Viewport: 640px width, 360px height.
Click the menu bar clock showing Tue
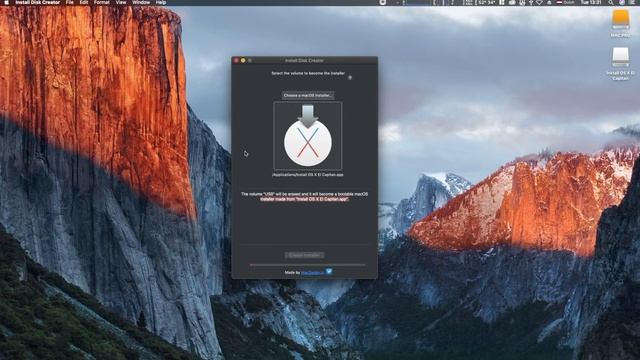click(x=591, y=2)
